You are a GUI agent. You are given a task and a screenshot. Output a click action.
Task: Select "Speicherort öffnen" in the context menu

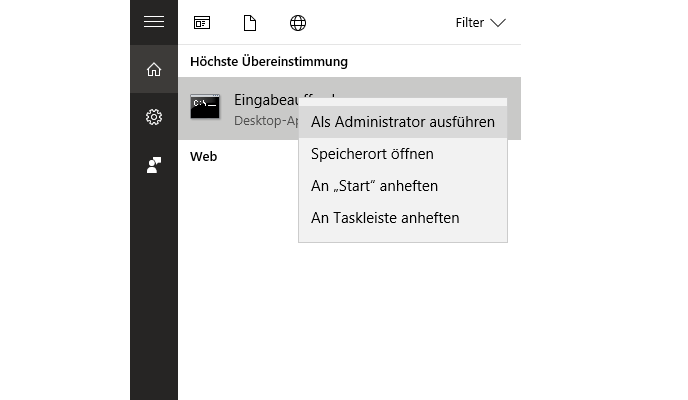(372, 154)
